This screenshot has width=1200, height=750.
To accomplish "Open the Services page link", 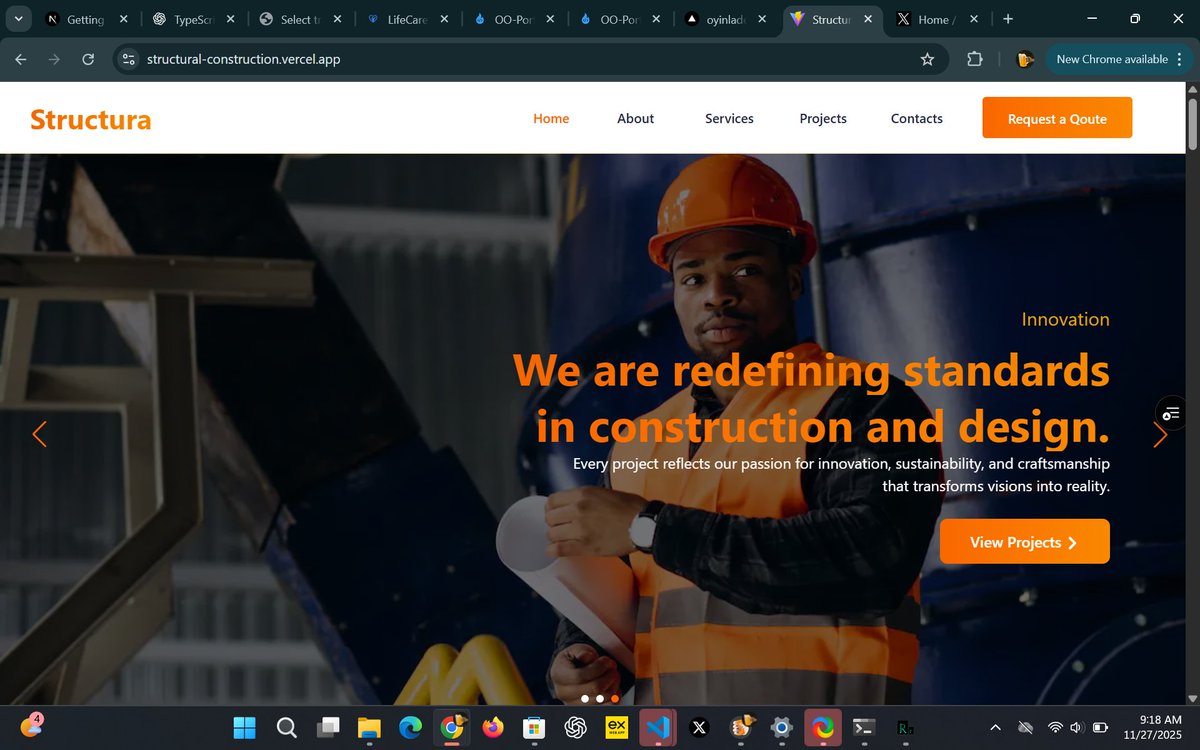I will coord(729,118).
